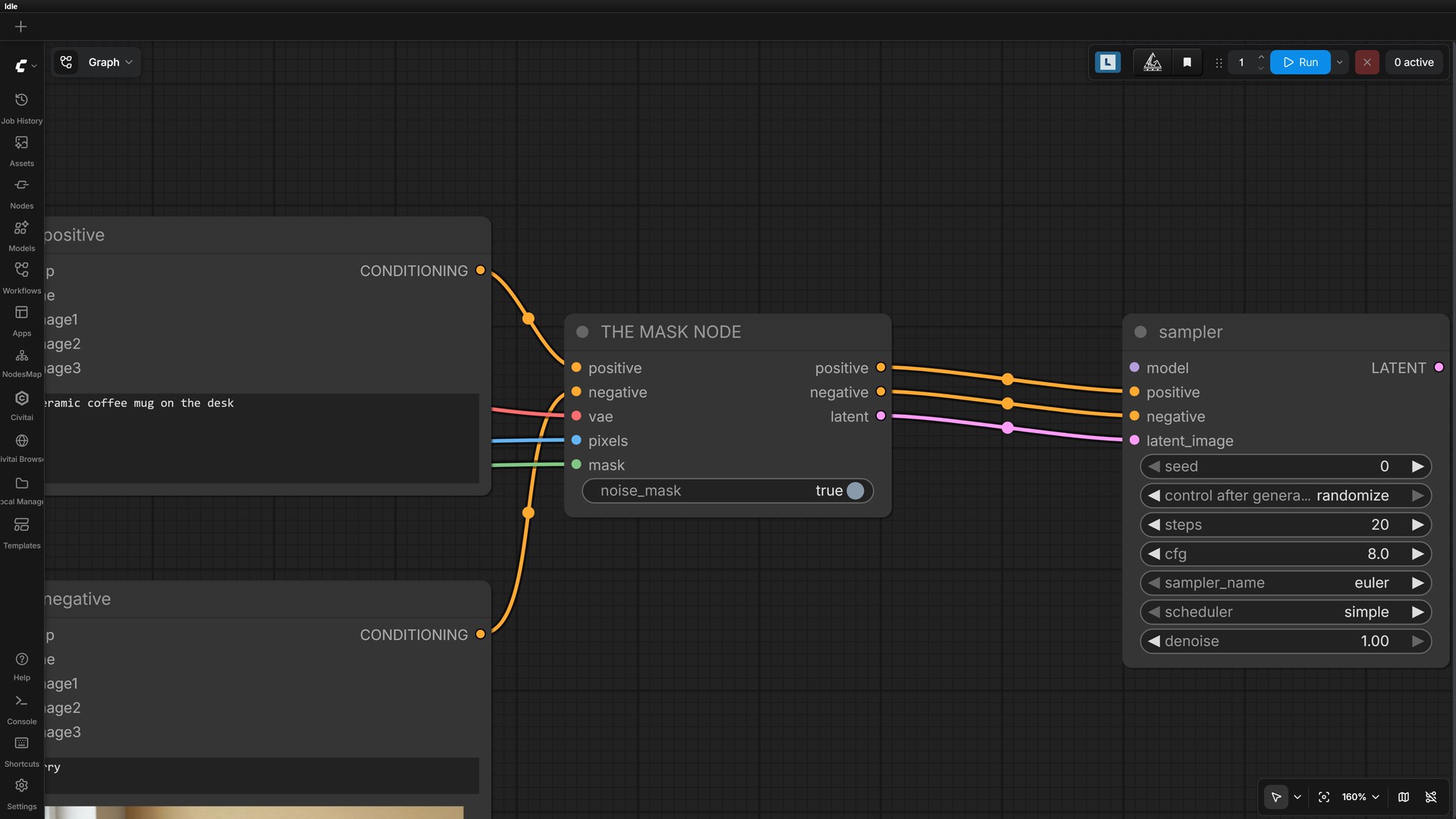Click vae input slot on THE MASK NODE
Viewport: 1456px width, 819px height.
coord(576,416)
